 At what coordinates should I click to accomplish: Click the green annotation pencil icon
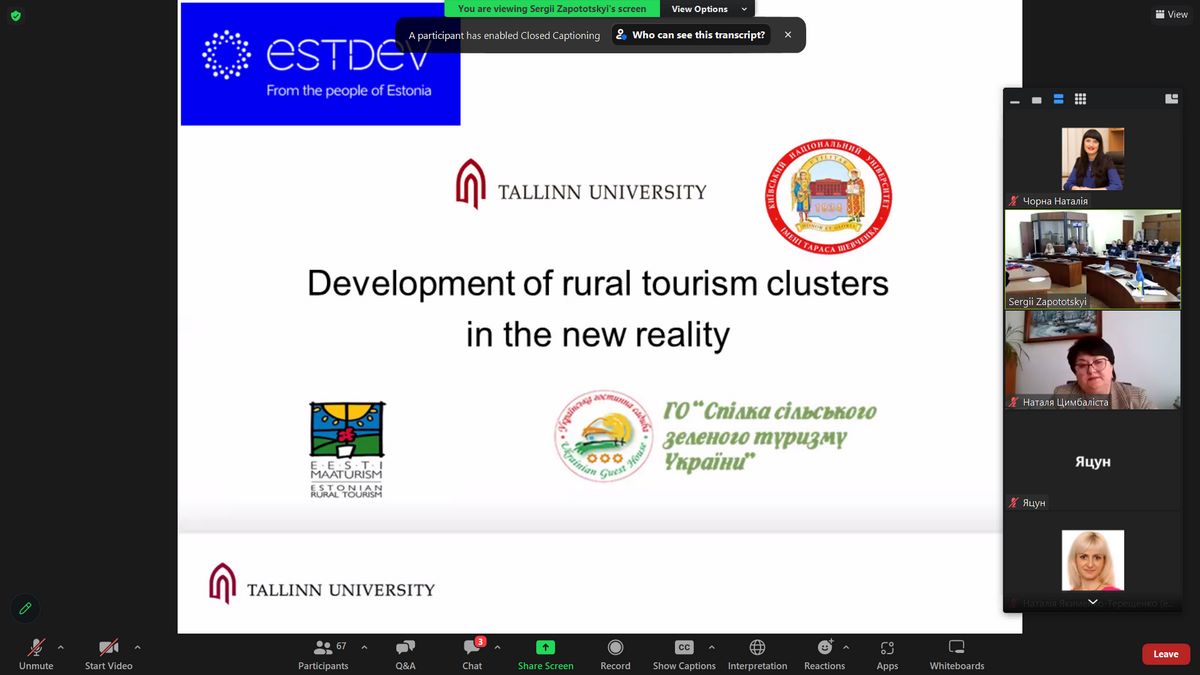(x=25, y=608)
